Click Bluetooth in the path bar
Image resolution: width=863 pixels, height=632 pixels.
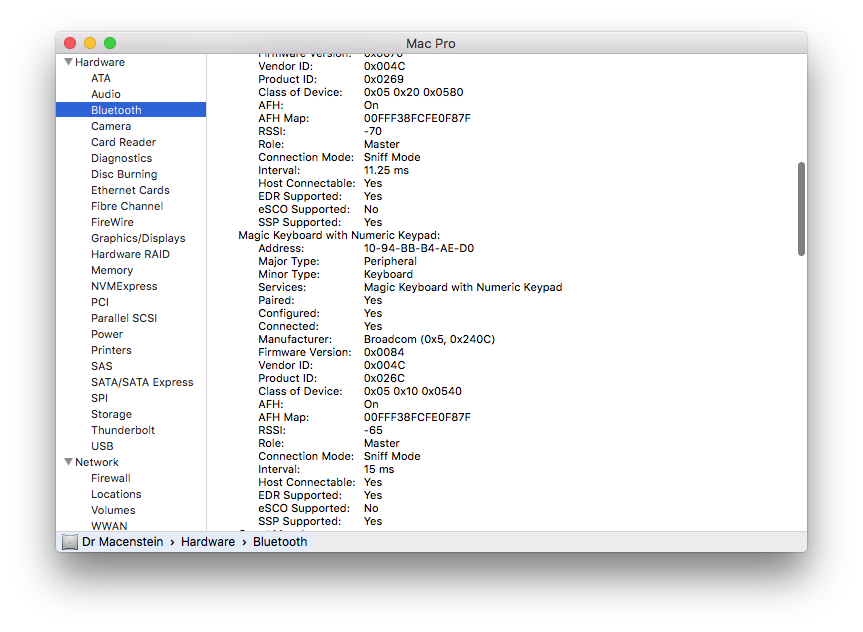280,542
